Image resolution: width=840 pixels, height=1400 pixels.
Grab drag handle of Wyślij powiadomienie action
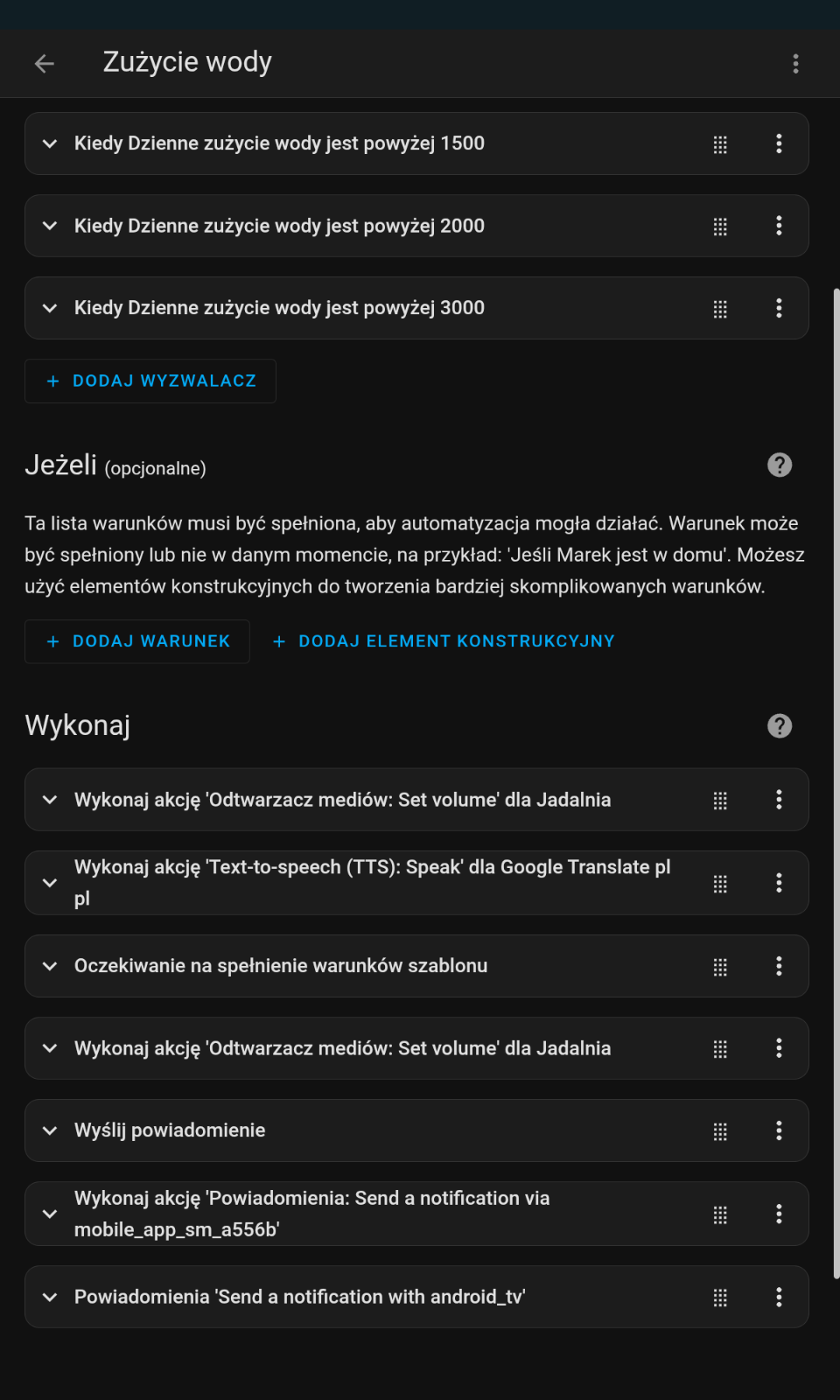coord(720,1131)
